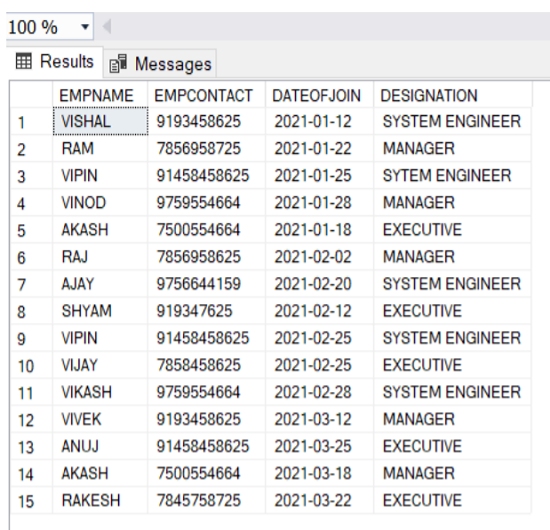Select the AJAY name cell
Viewport: 550px width, 530px height.
click(x=100, y=284)
